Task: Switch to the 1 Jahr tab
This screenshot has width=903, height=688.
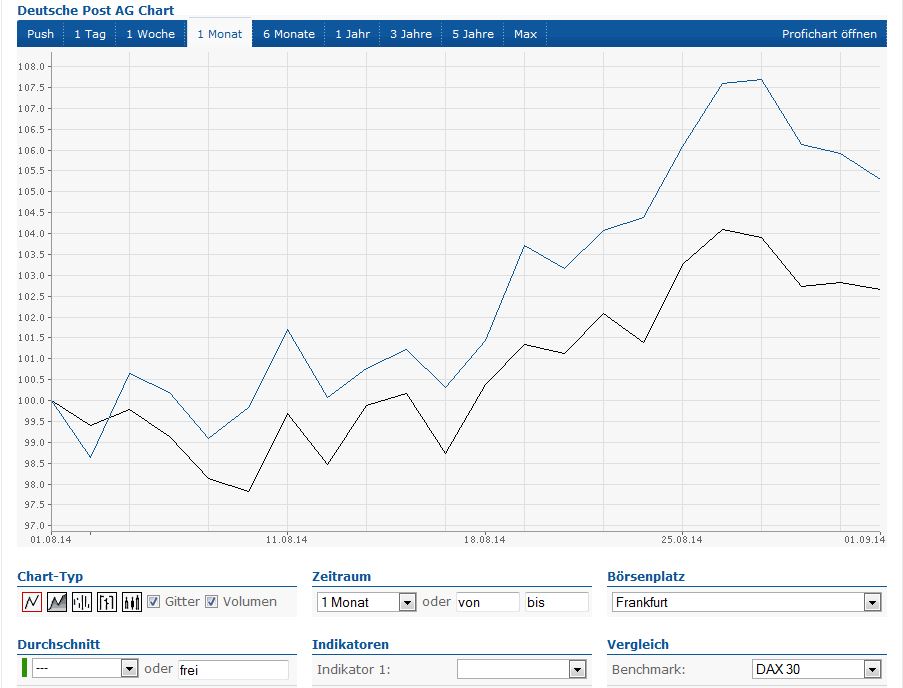Action: coord(352,34)
